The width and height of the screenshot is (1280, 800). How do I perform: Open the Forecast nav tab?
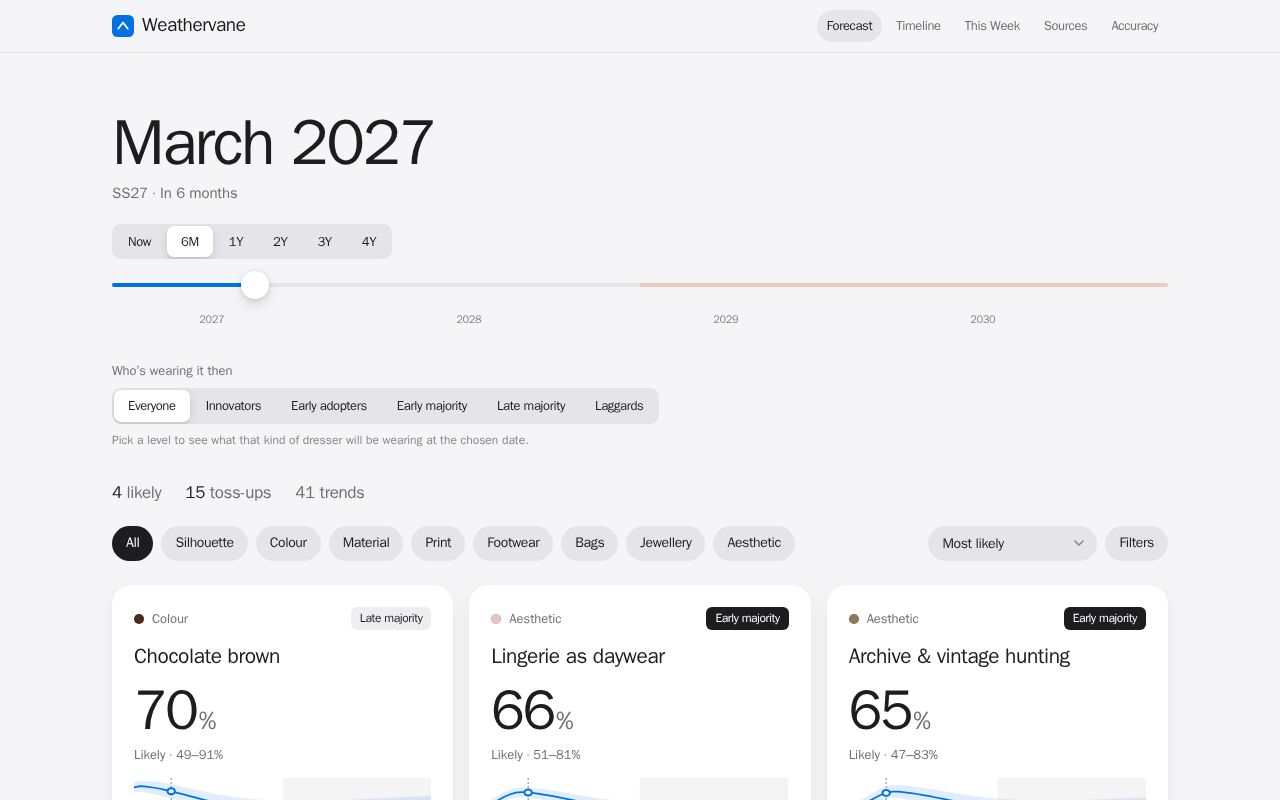[x=849, y=26]
